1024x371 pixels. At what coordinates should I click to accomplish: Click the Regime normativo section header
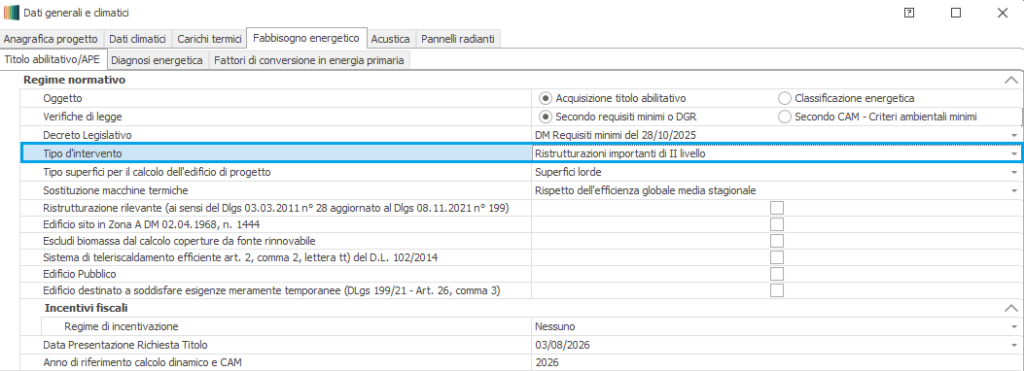click(74, 80)
